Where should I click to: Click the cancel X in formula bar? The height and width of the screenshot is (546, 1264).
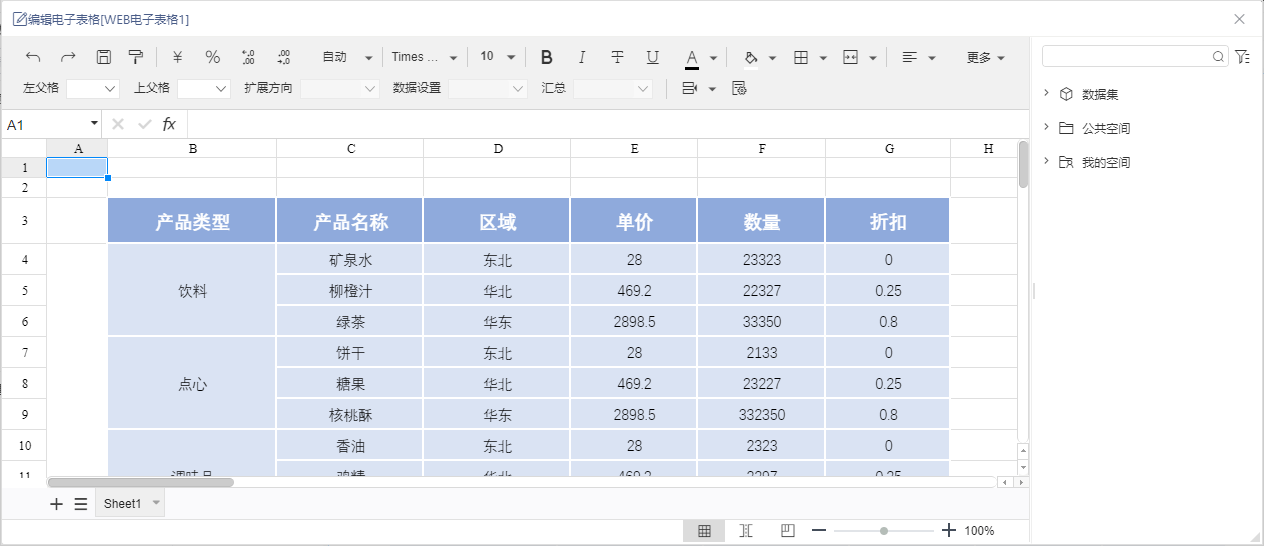(x=118, y=124)
